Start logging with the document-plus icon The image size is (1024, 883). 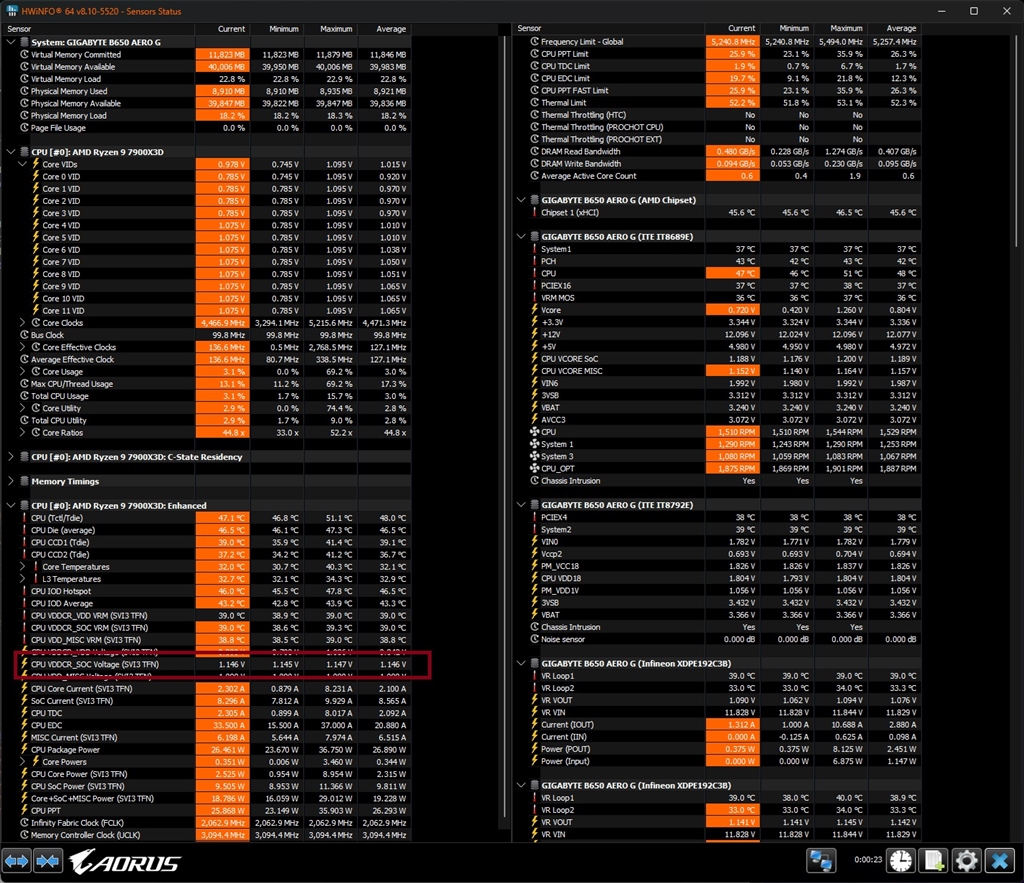(x=934, y=861)
